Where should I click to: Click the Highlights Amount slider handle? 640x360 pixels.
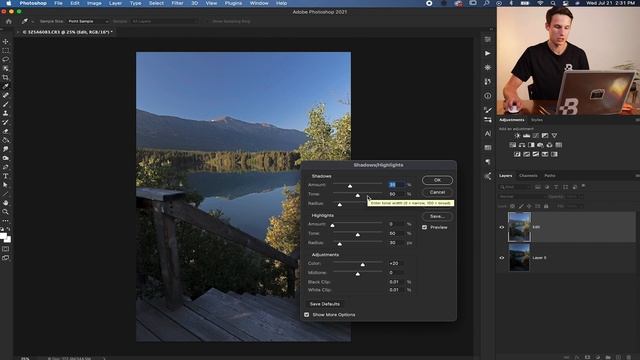pyautogui.click(x=332, y=225)
